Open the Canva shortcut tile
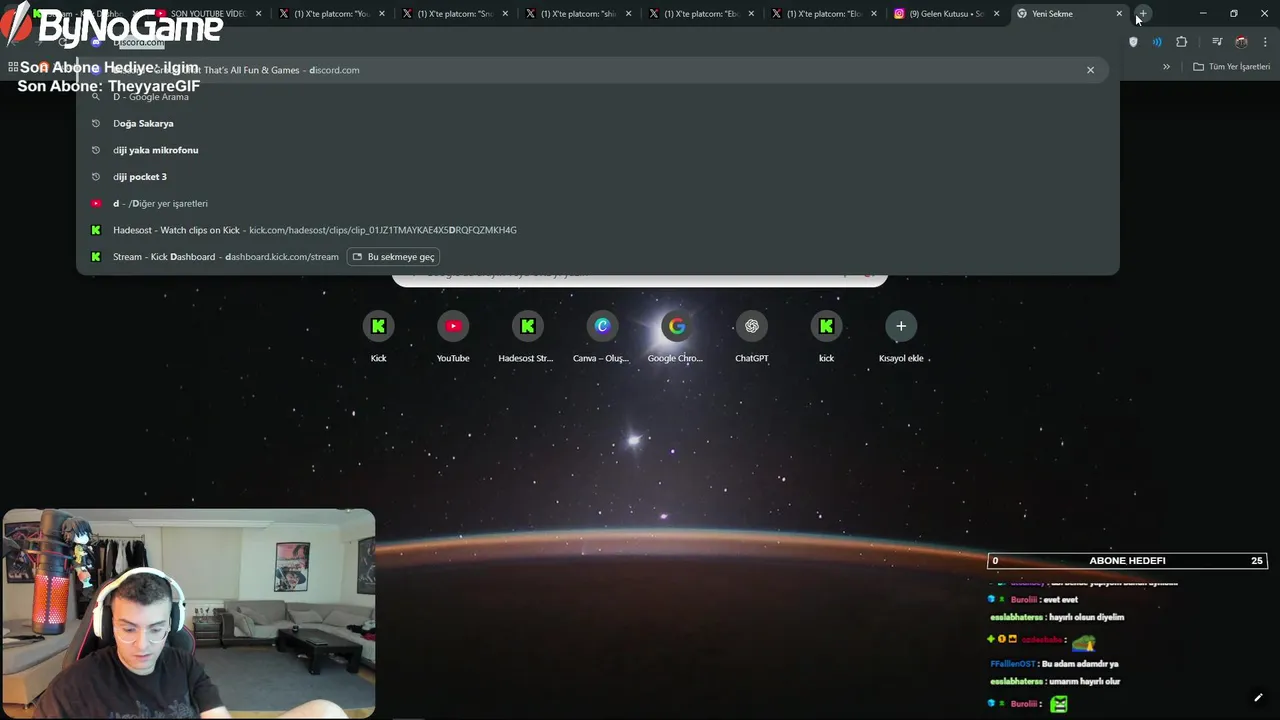Screen dimensions: 1280x720 [x=602, y=337]
